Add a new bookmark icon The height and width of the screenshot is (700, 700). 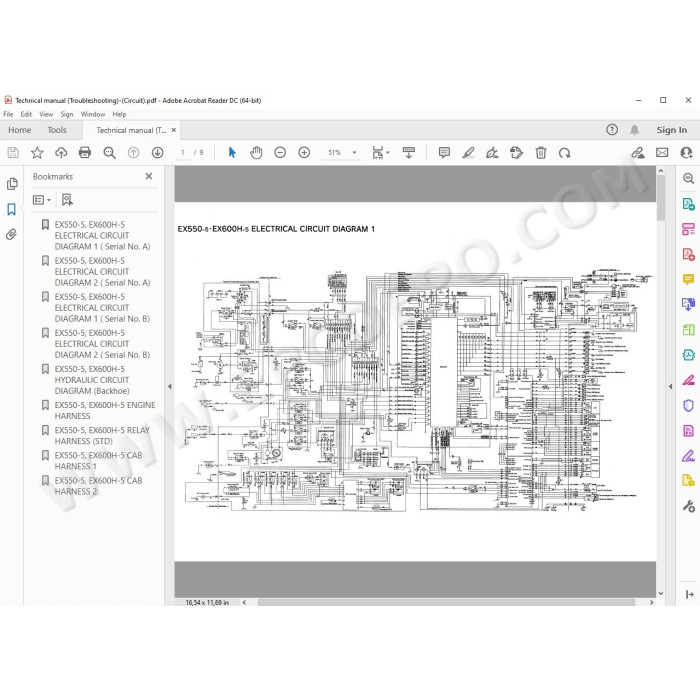(67, 200)
